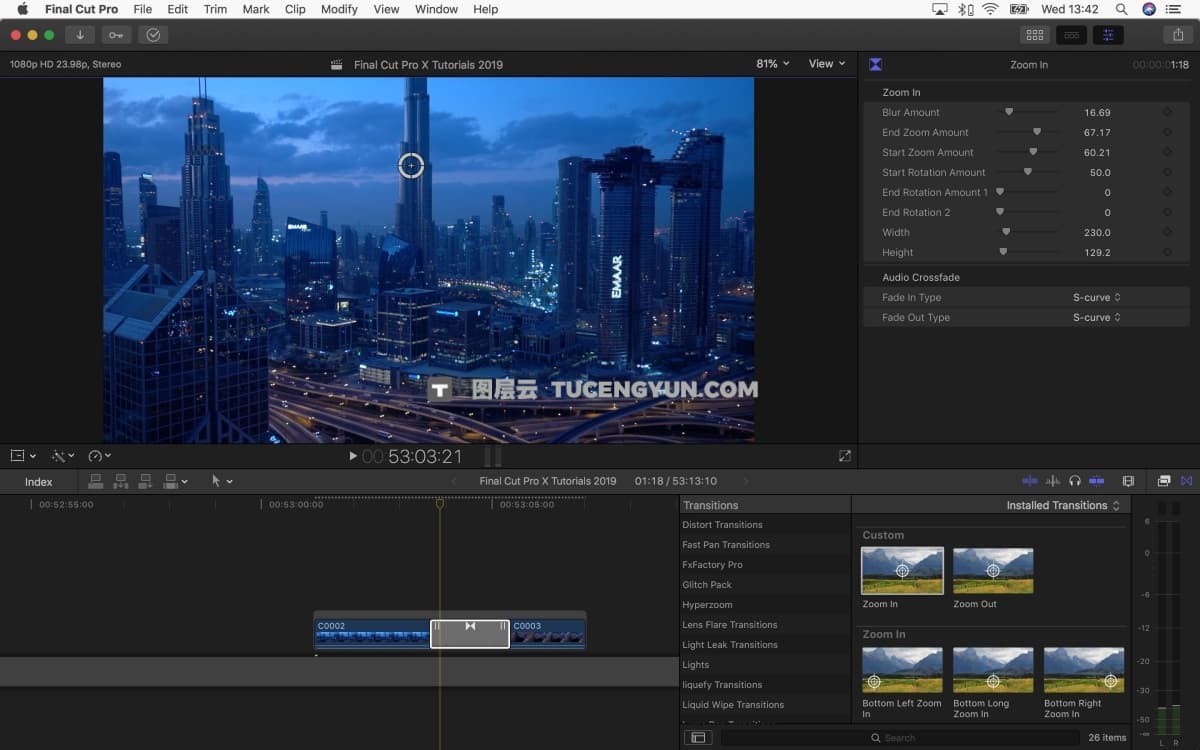1200x750 pixels.
Task: Open the Index button in timeline
Action: 39,482
